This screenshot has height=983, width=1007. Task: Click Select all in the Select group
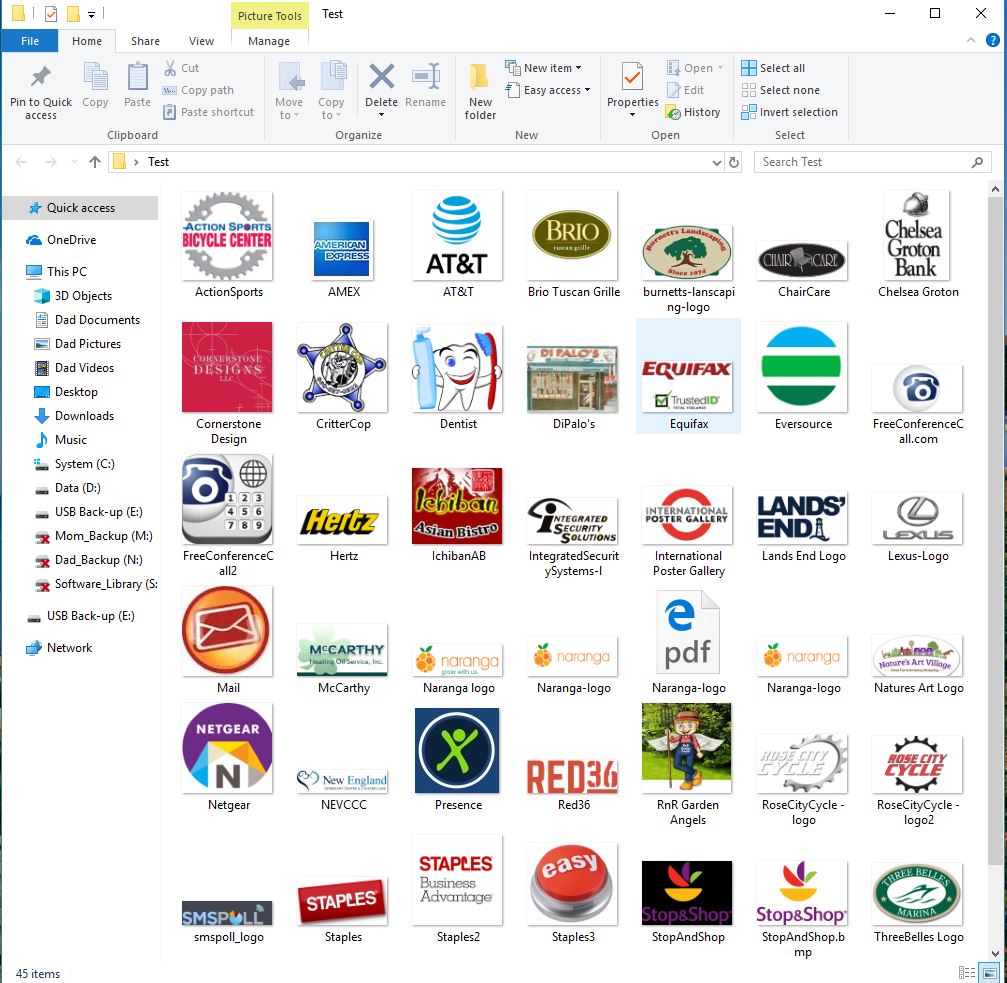click(775, 67)
